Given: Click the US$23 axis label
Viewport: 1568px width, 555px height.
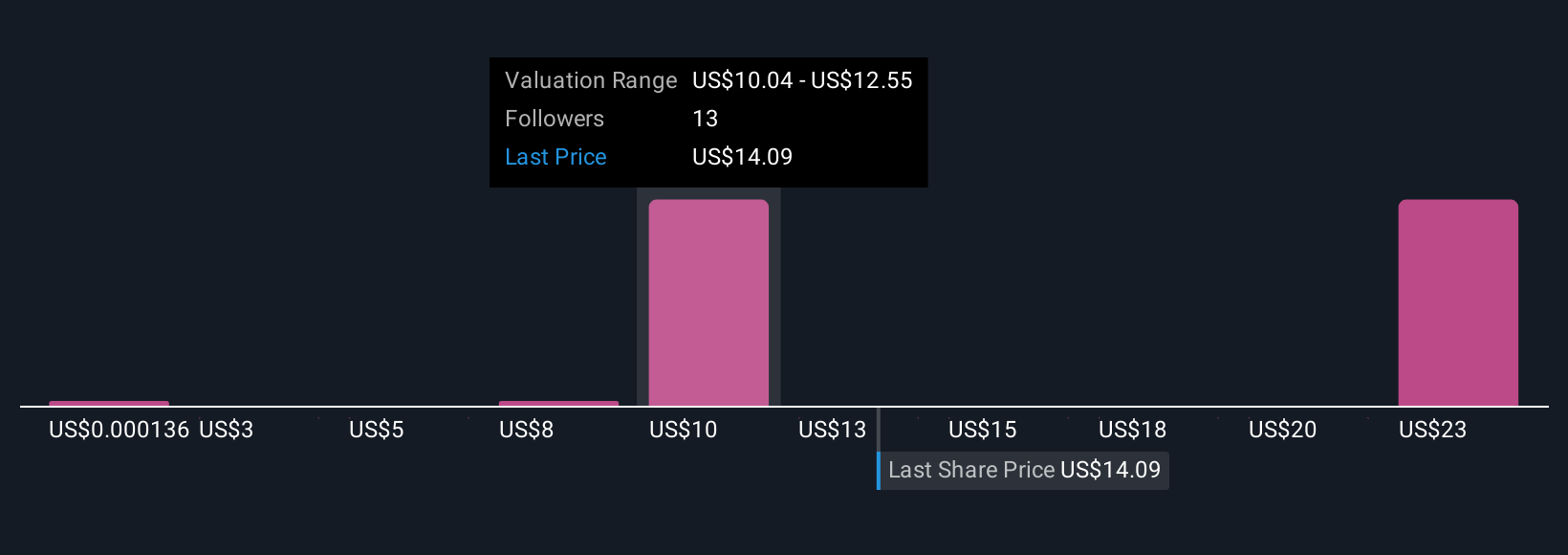Looking at the screenshot, I should (1433, 430).
